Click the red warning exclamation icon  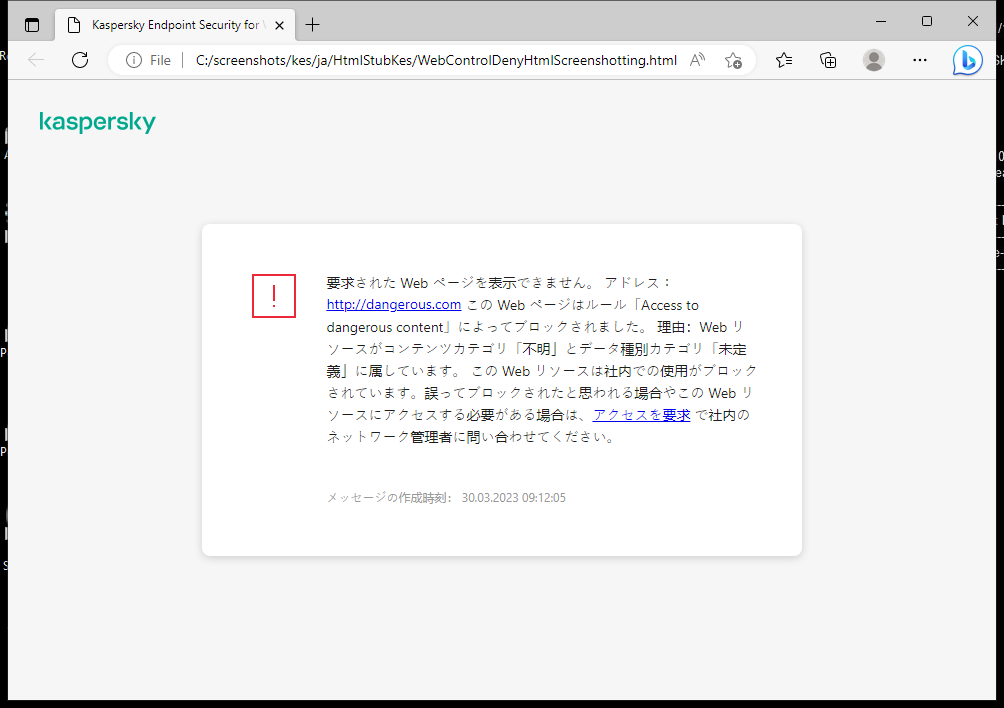pyautogui.click(x=273, y=296)
